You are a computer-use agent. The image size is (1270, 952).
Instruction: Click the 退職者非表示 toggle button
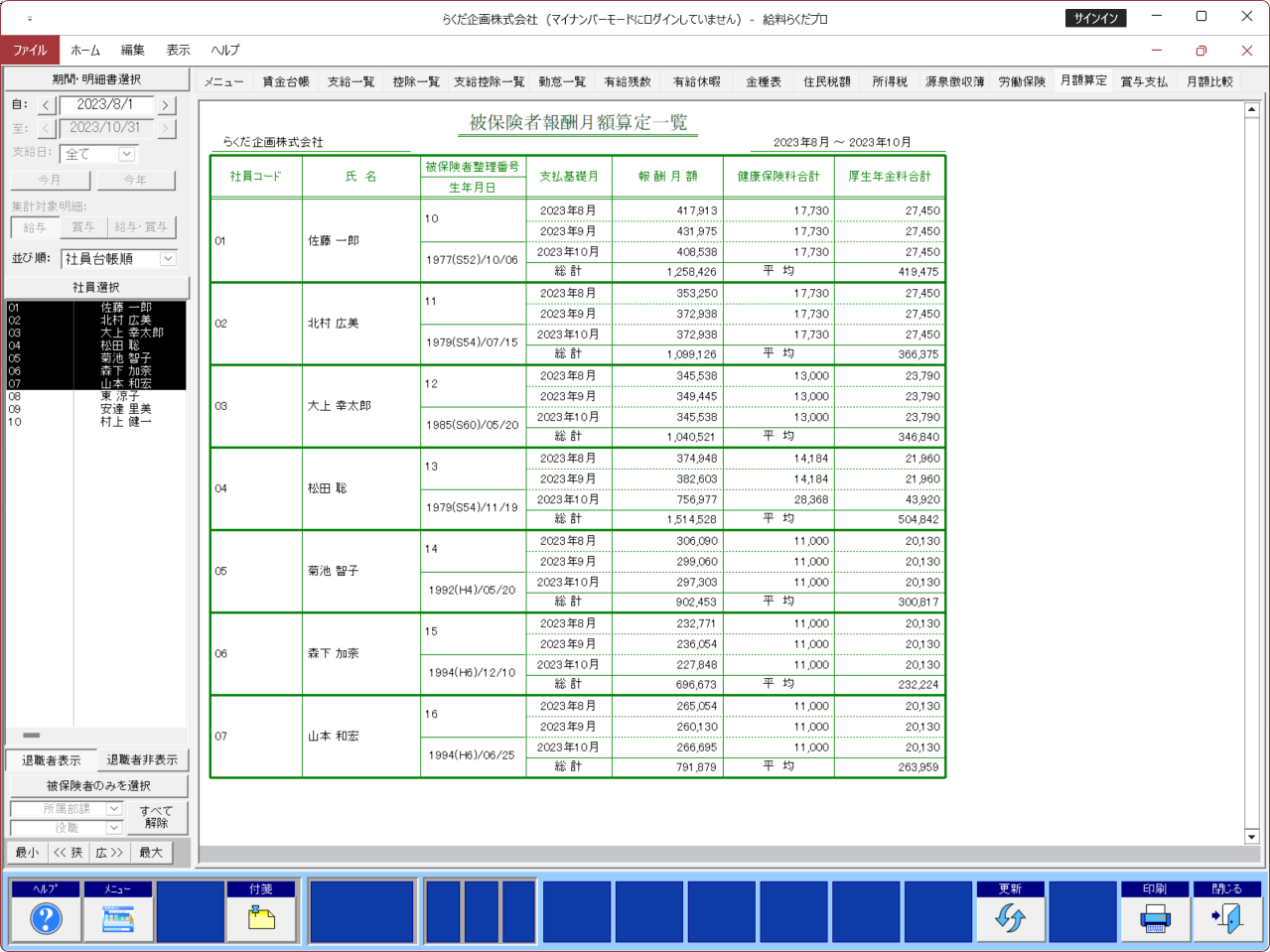click(142, 760)
